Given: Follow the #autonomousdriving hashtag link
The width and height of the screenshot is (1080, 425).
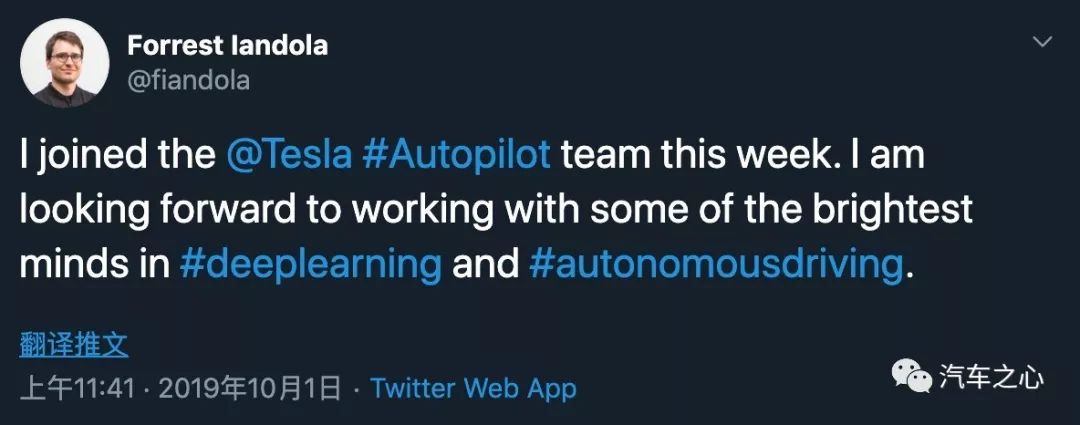Looking at the screenshot, I should click(714, 264).
